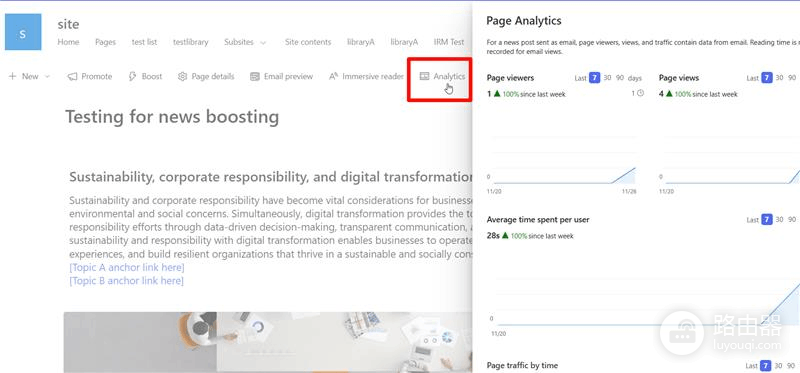Open the IRM Test navigation link
Screen dimensions: 800x373
(x=449, y=42)
